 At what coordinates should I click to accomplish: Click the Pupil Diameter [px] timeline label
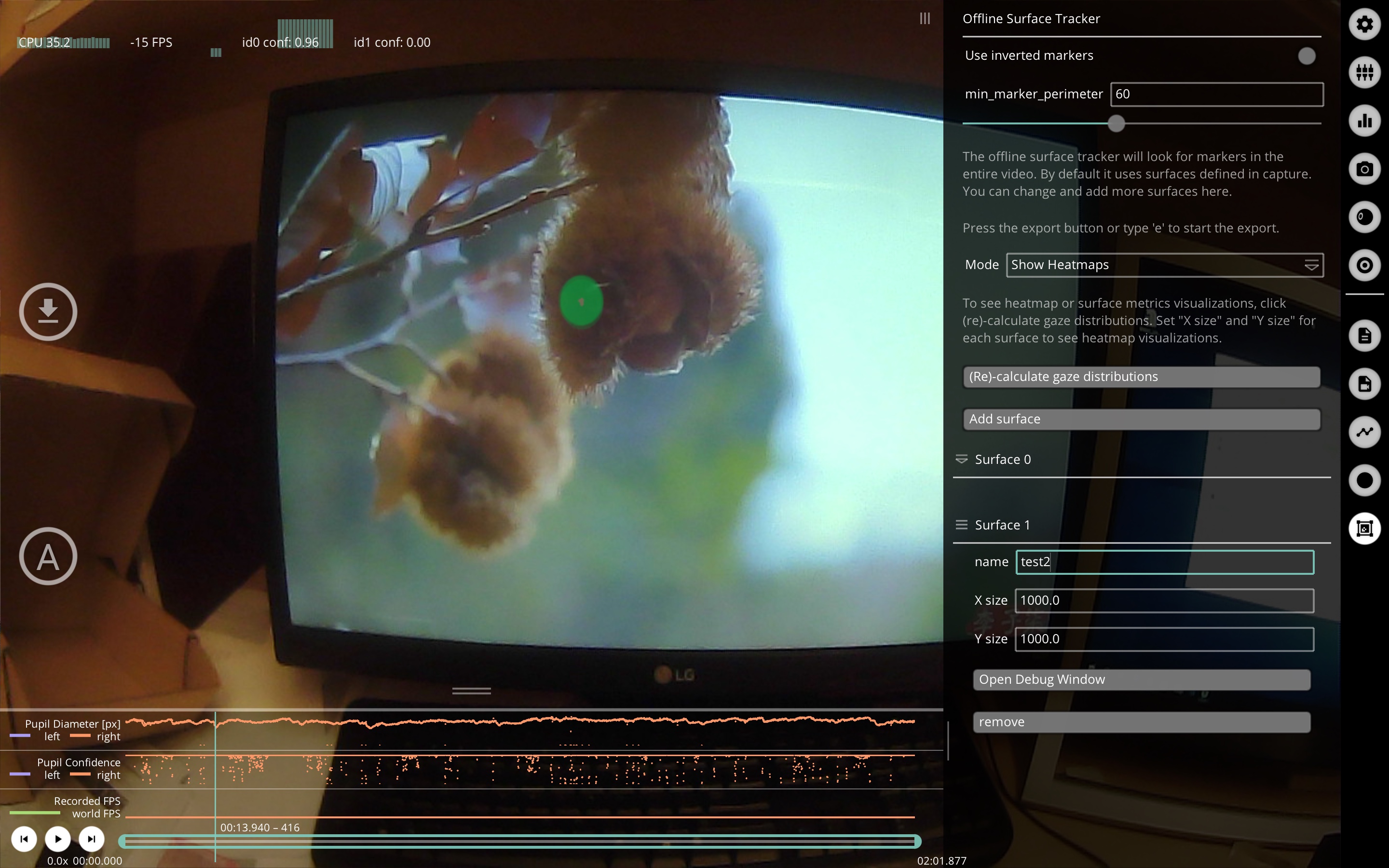(x=72, y=724)
